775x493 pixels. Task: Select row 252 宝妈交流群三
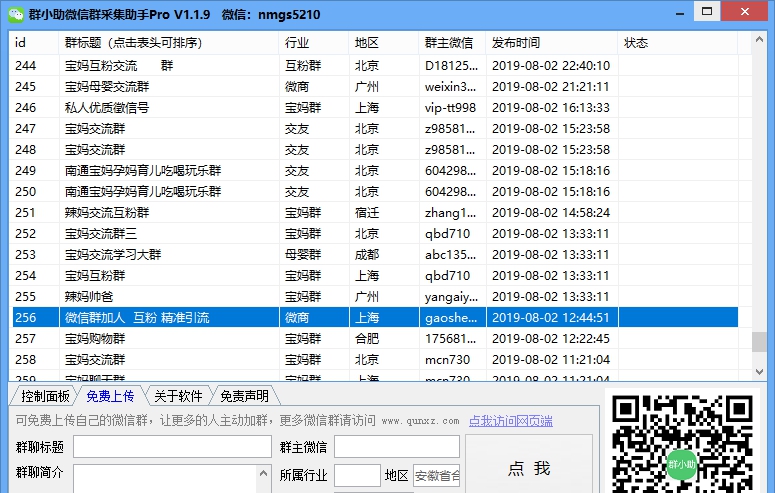pos(375,233)
